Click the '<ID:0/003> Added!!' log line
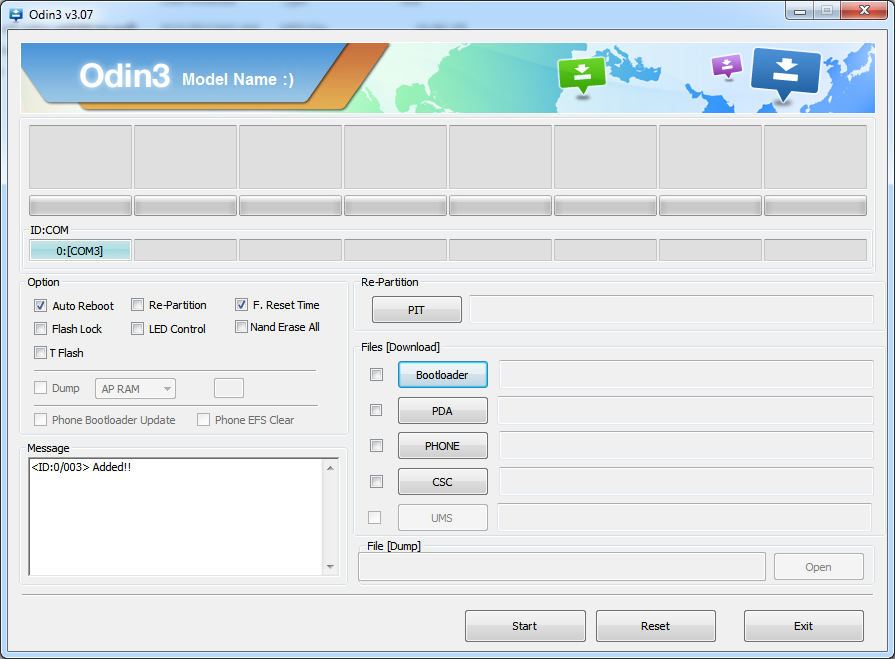 pos(81,467)
